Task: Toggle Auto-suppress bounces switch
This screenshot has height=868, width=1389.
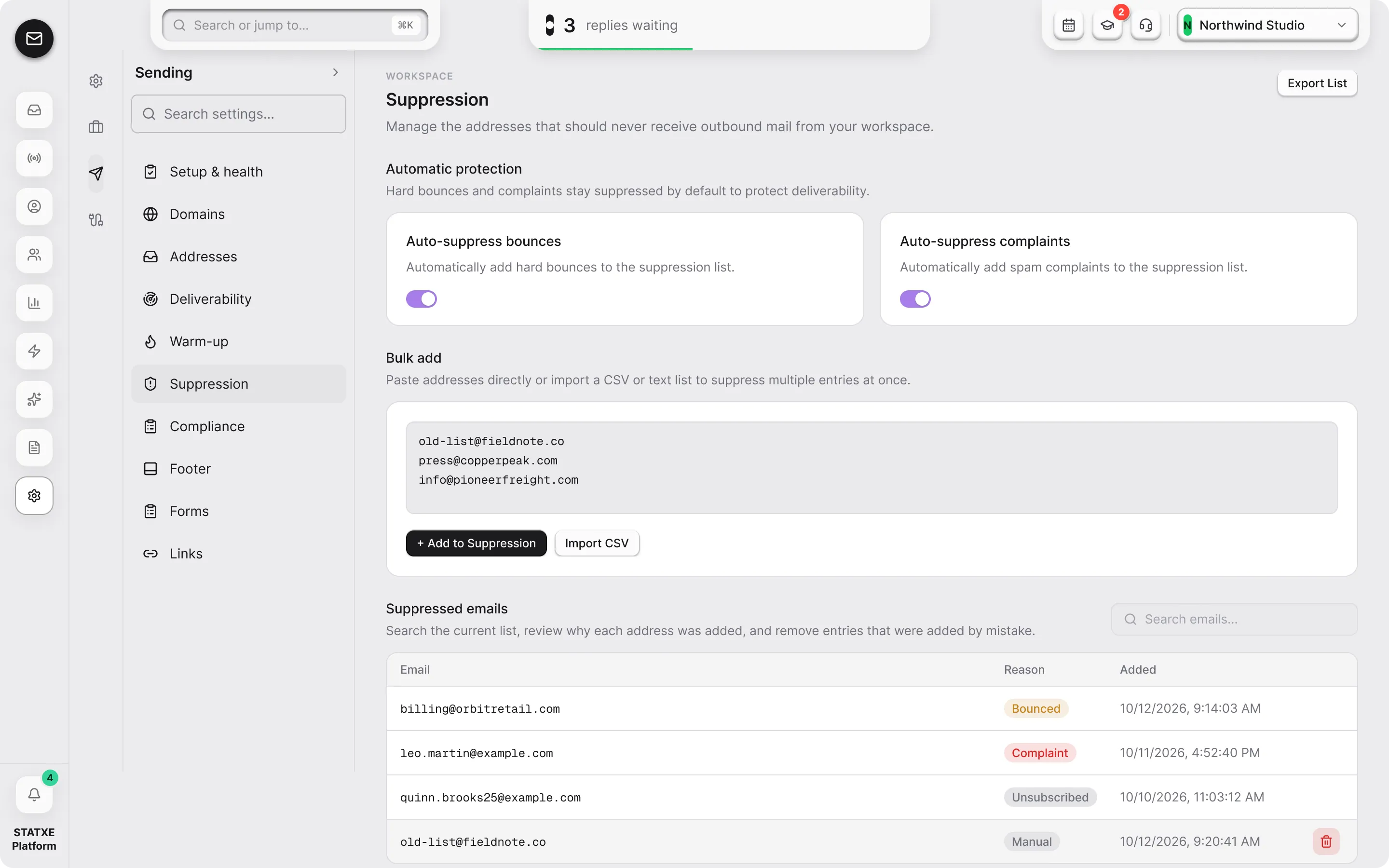Action: point(422,298)
